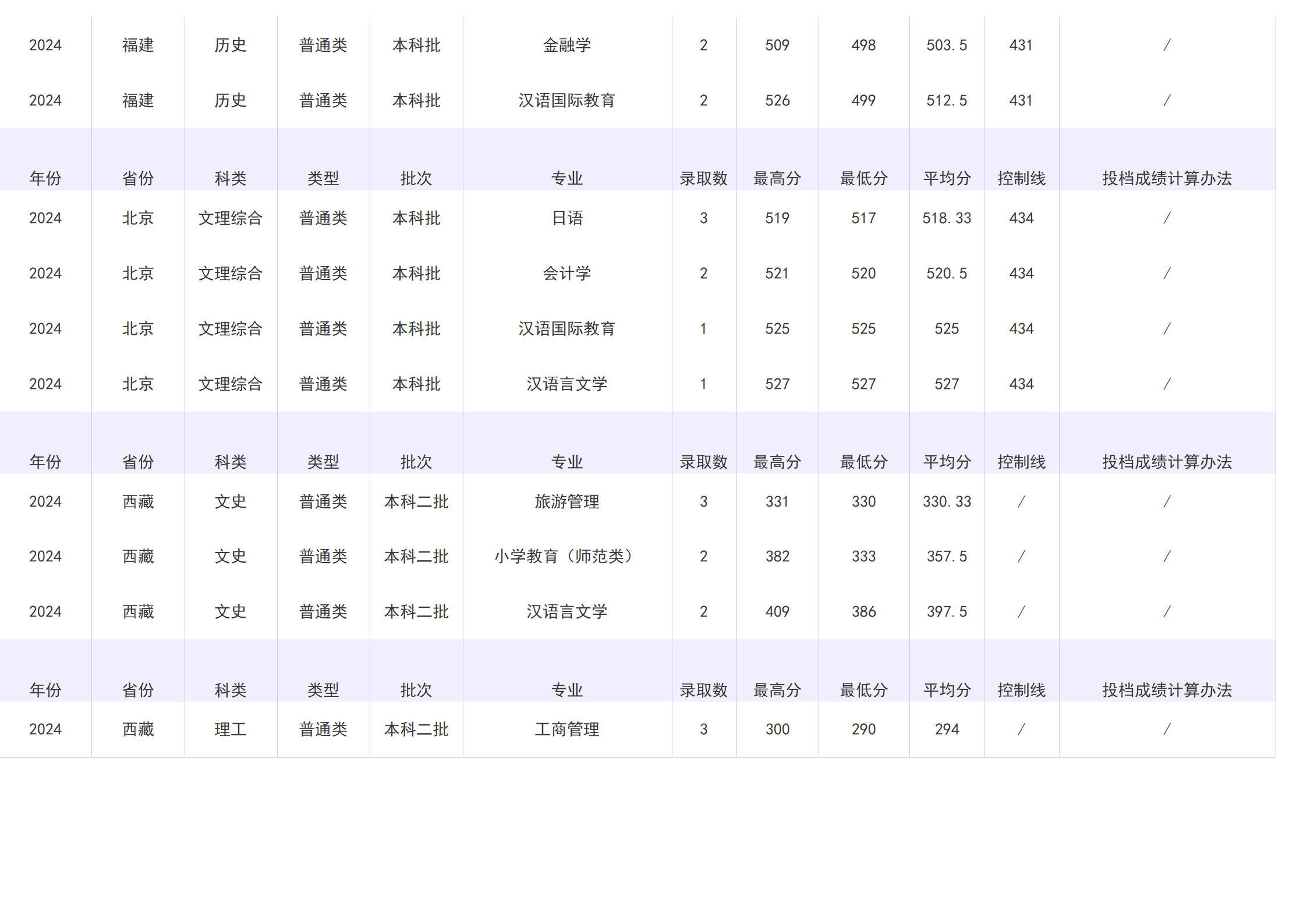Select the 工商管理 major in 西藏 row
The width and height of the screenshot is (1307, 924).
click(568, 729)
